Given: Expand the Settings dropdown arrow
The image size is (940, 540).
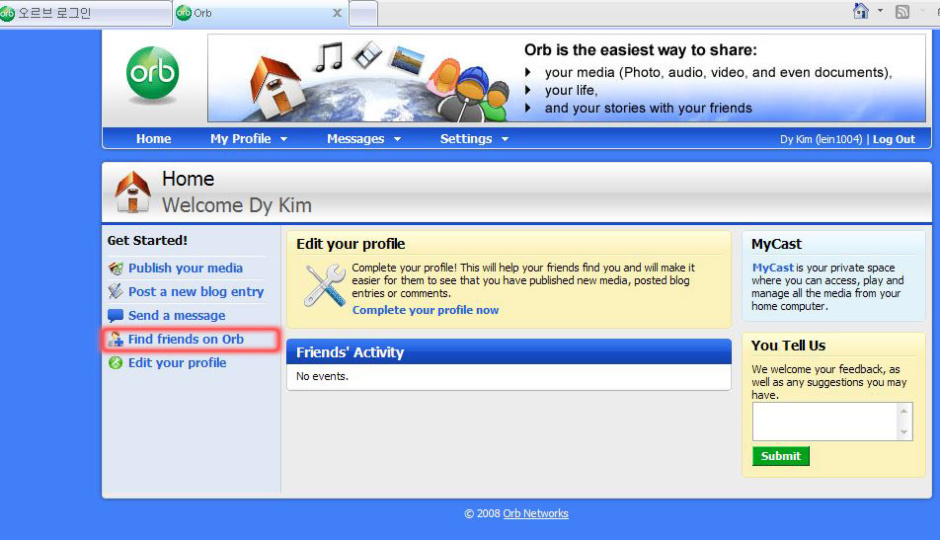Looking at the screenshot, I should coord(505,139).
